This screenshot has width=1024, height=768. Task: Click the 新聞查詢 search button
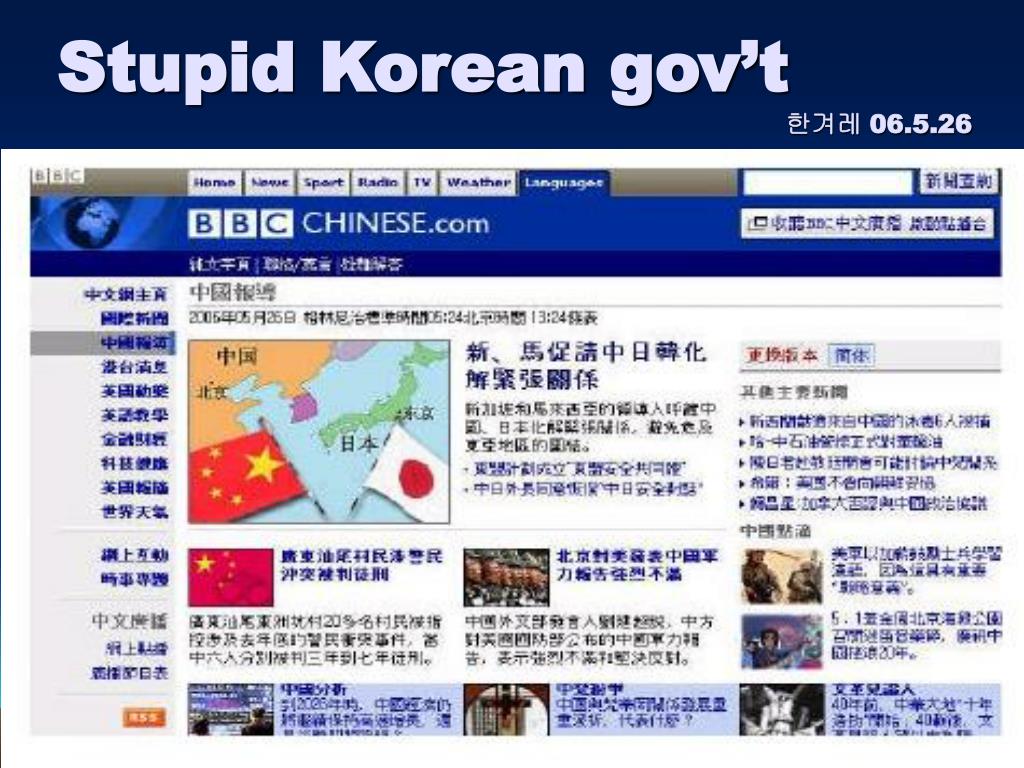coord(959,181)
